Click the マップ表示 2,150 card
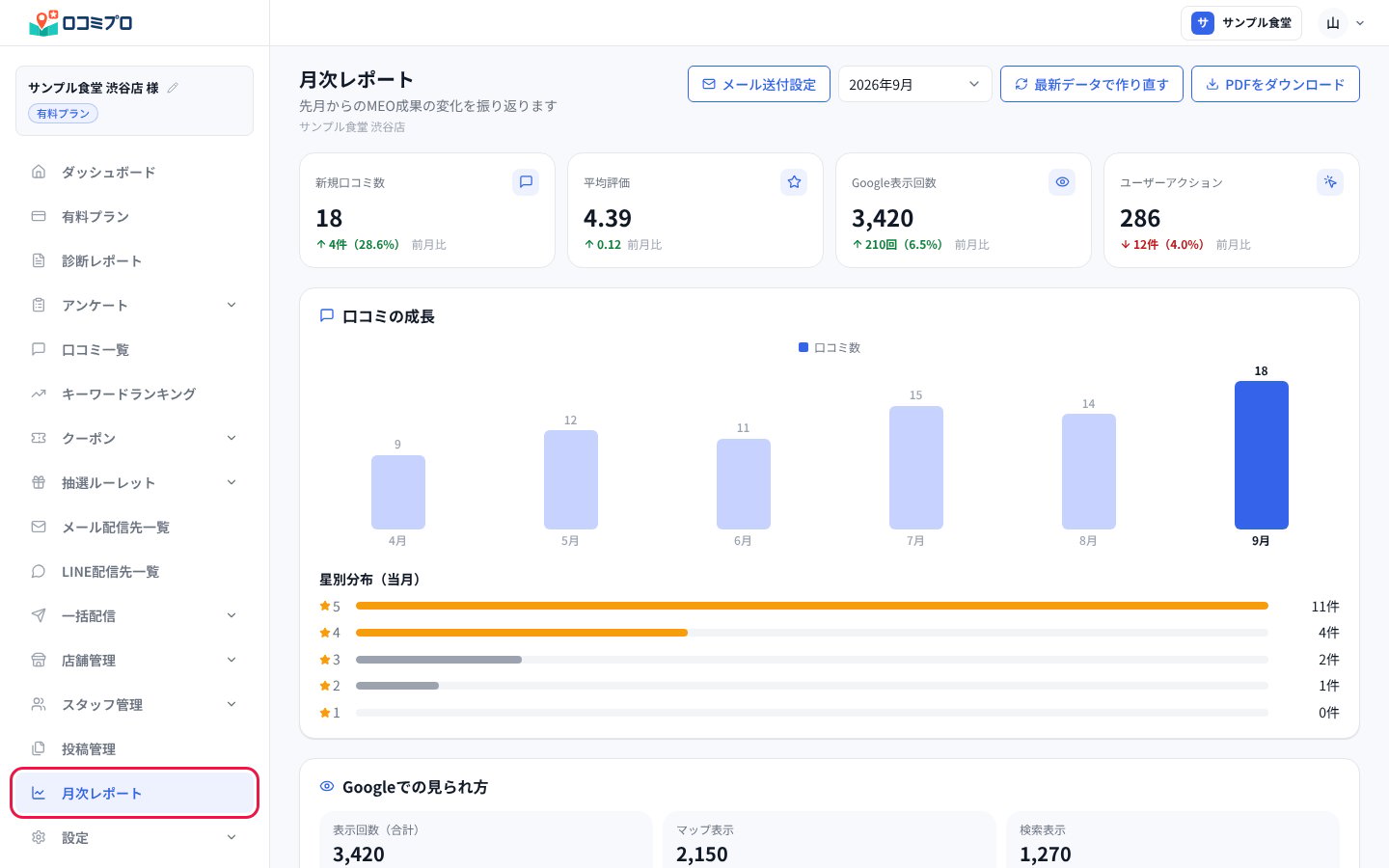1389x868 pixels. pos(830,841)
